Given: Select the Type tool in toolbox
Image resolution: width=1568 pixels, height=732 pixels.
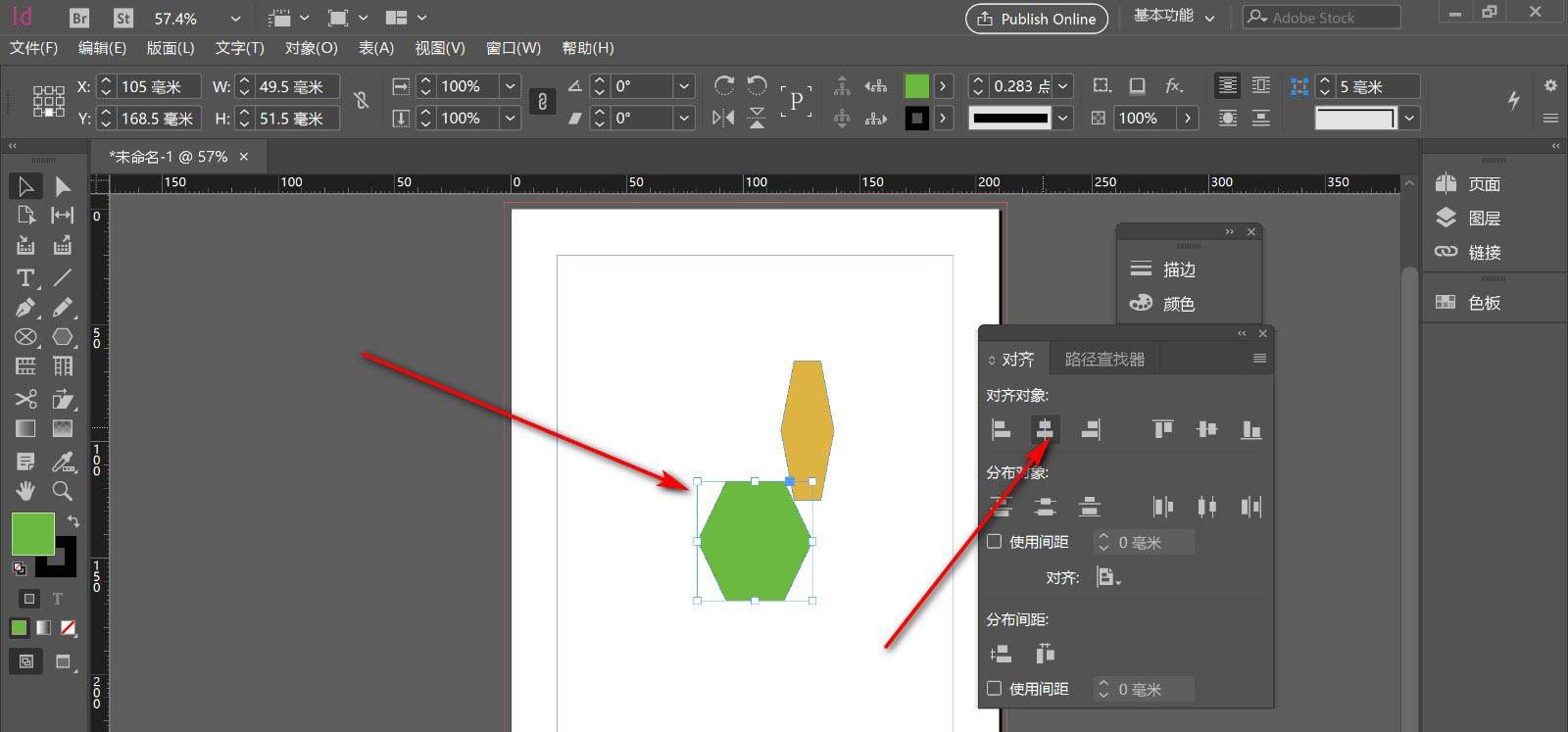Looking at the screenshot, I should (25, 277).
